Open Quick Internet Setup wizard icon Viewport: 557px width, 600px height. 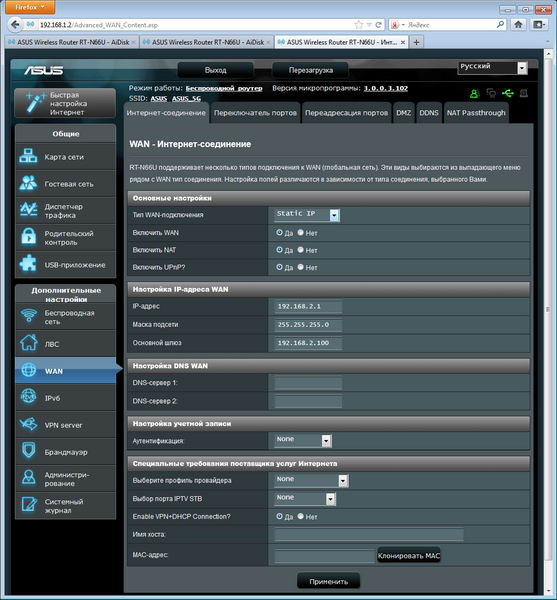click(x=35, y=103)
